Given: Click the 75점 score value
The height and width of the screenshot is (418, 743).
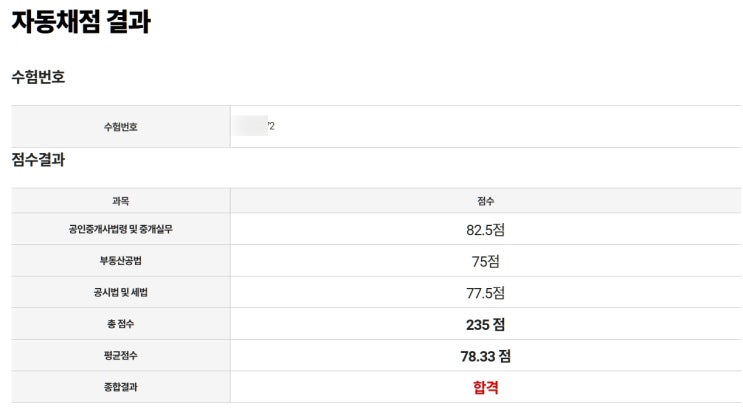Looking at the screenshot, I should [485, 261].
